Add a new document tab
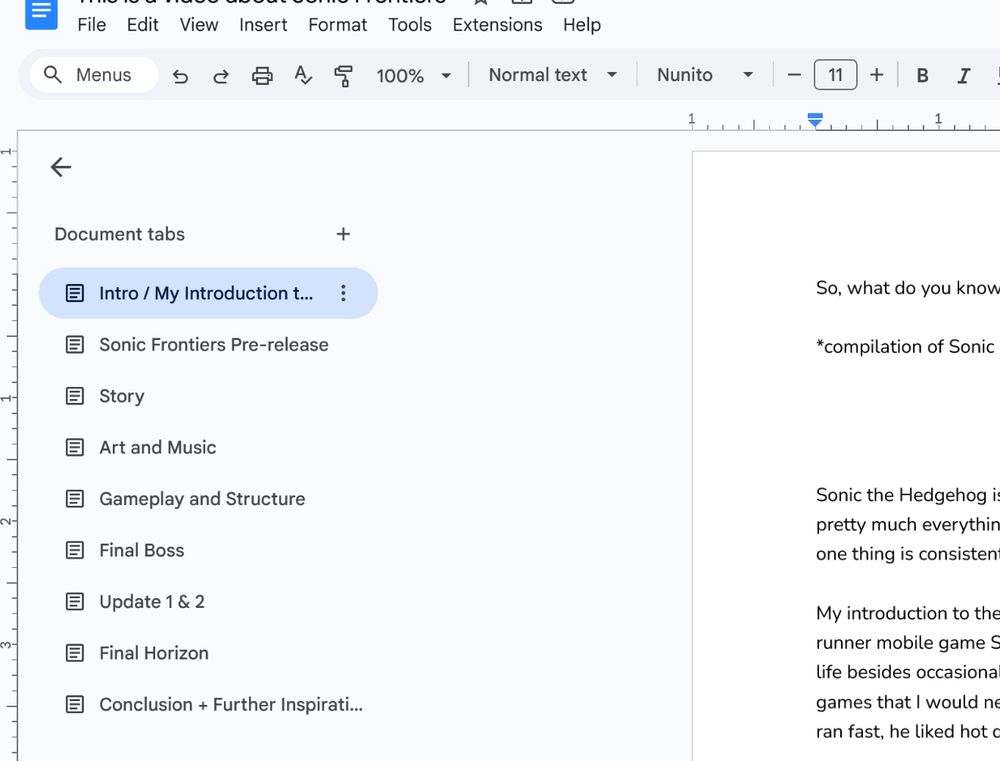 coord(343,234)
